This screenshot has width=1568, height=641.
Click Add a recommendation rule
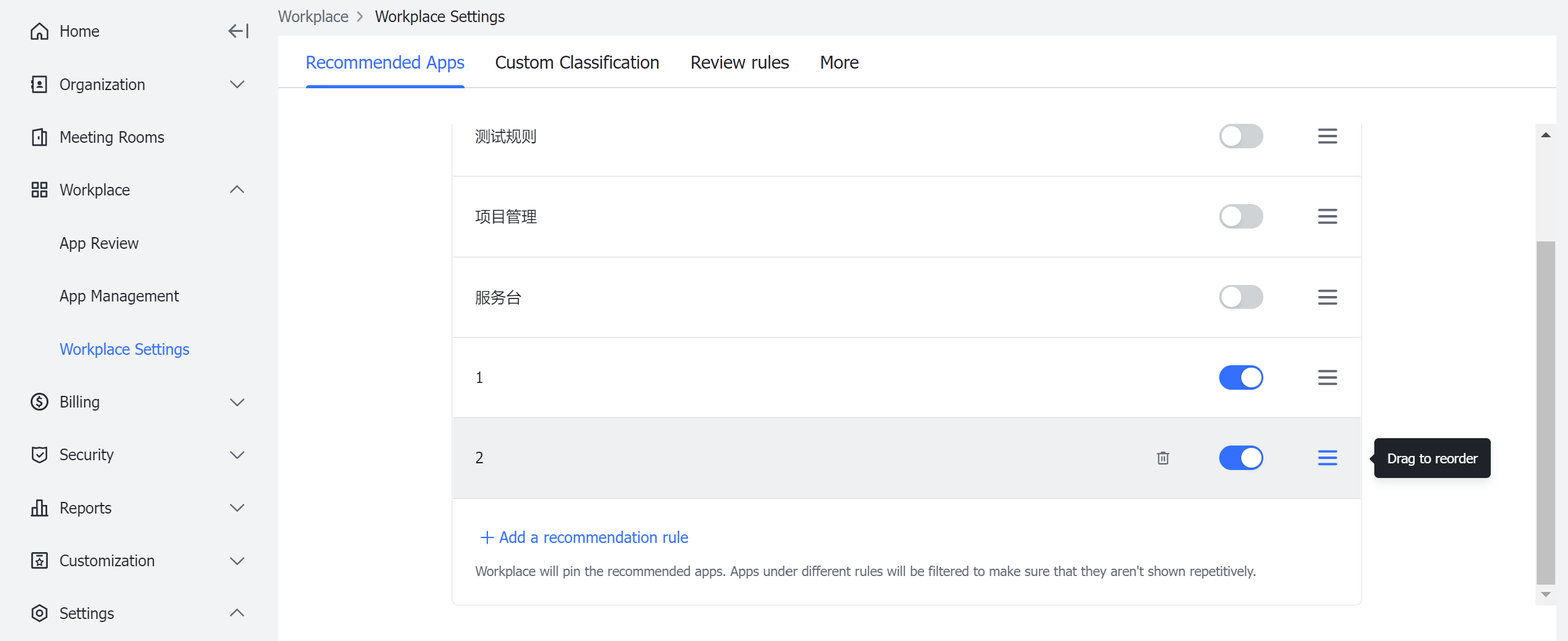coord(583,537)
